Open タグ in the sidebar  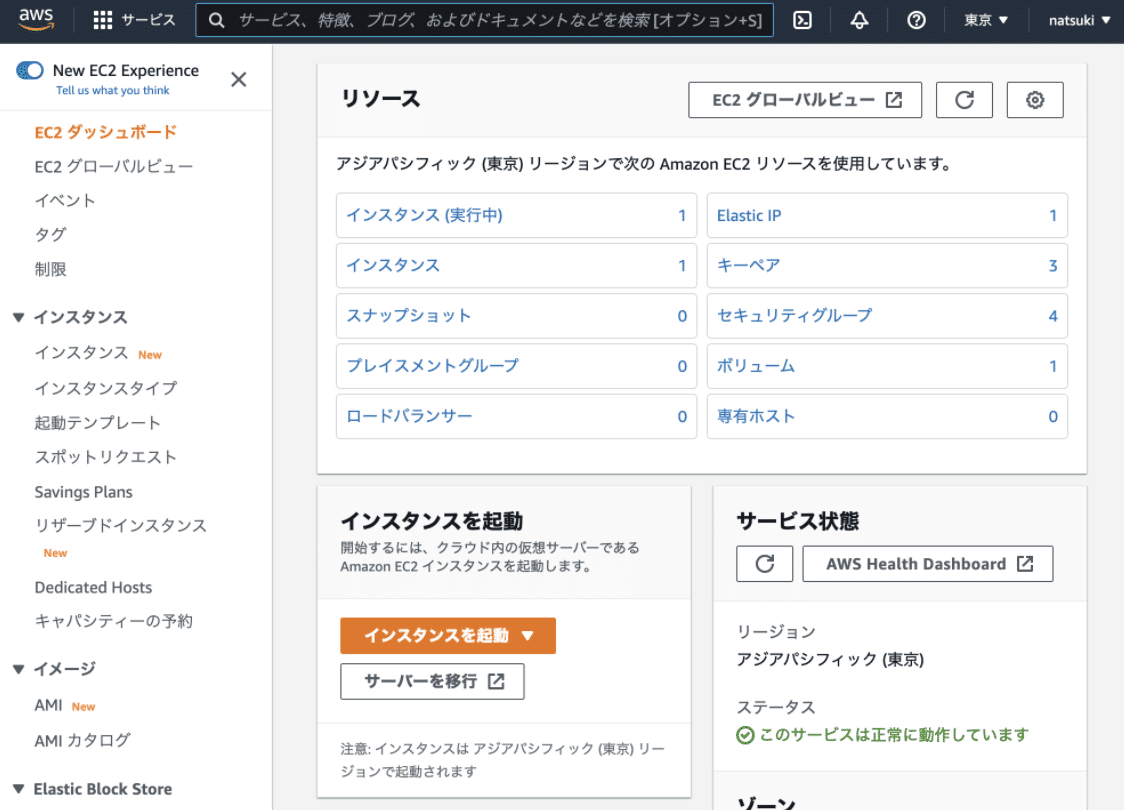50,234
